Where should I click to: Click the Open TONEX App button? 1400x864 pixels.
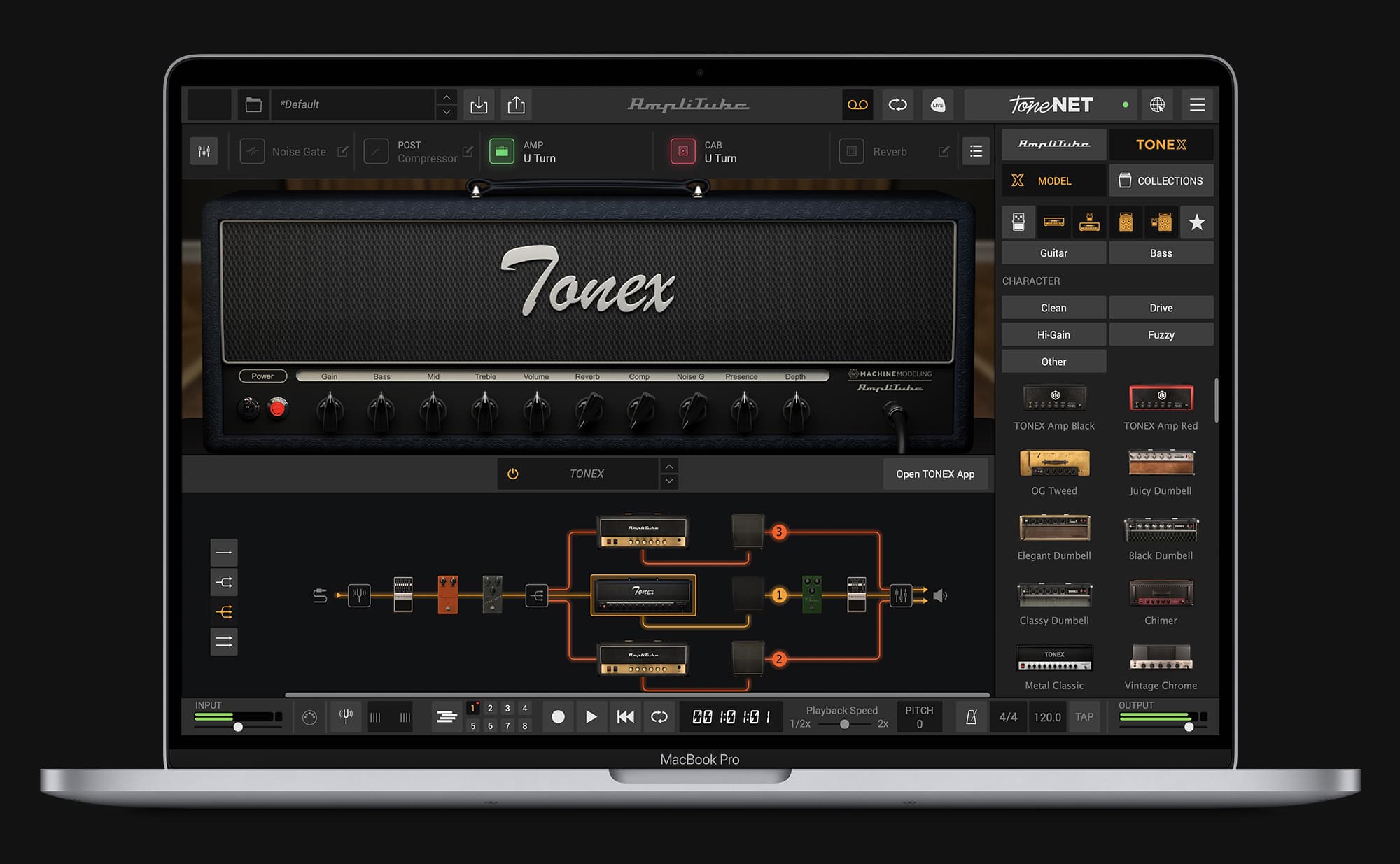pyautogui.click(x=935, y=474)
